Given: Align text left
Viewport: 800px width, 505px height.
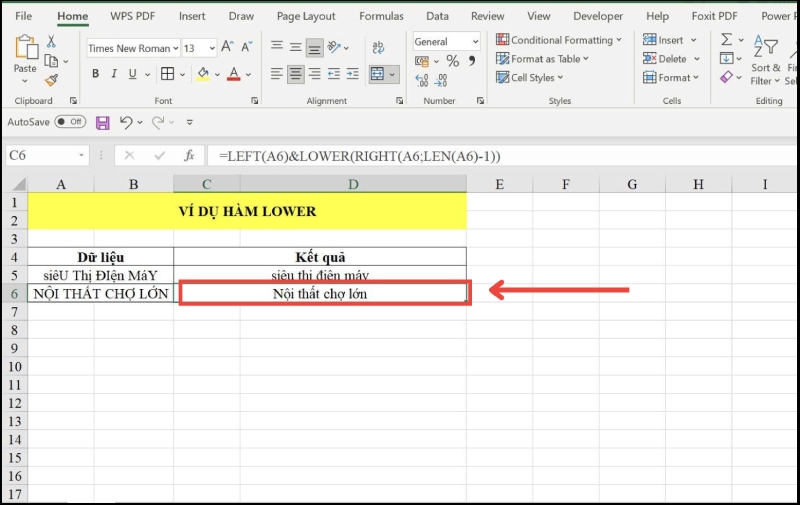Looking at the screenshot, I should click(x=277, y=74).
